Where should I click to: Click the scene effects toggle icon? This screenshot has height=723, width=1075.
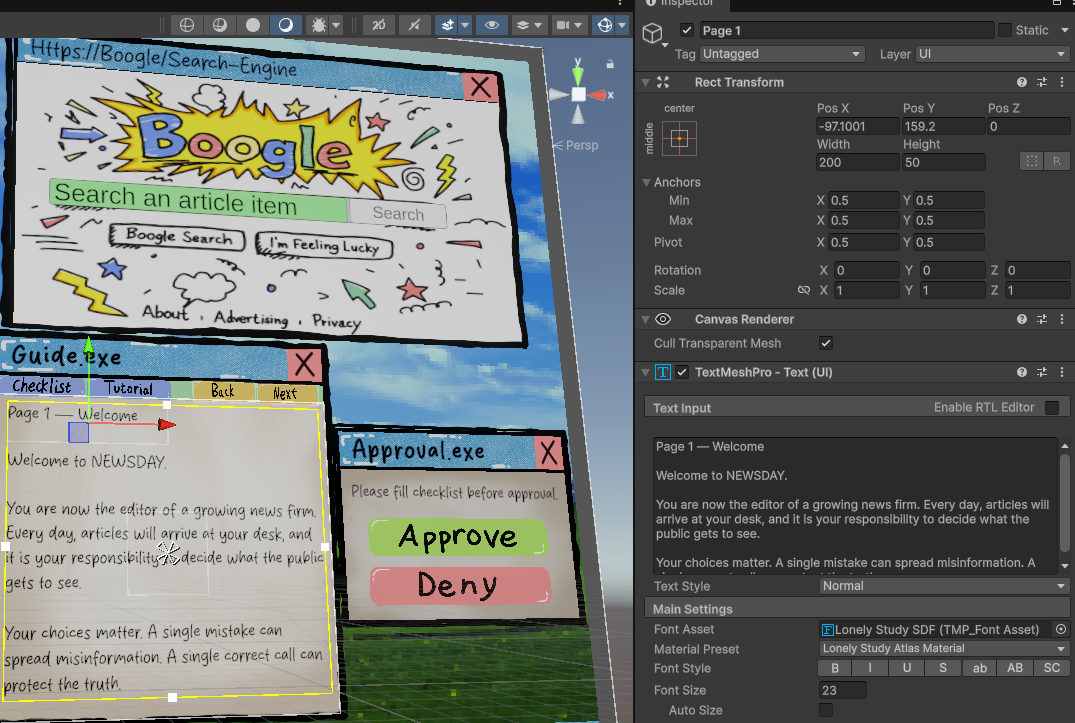[447, 25]
